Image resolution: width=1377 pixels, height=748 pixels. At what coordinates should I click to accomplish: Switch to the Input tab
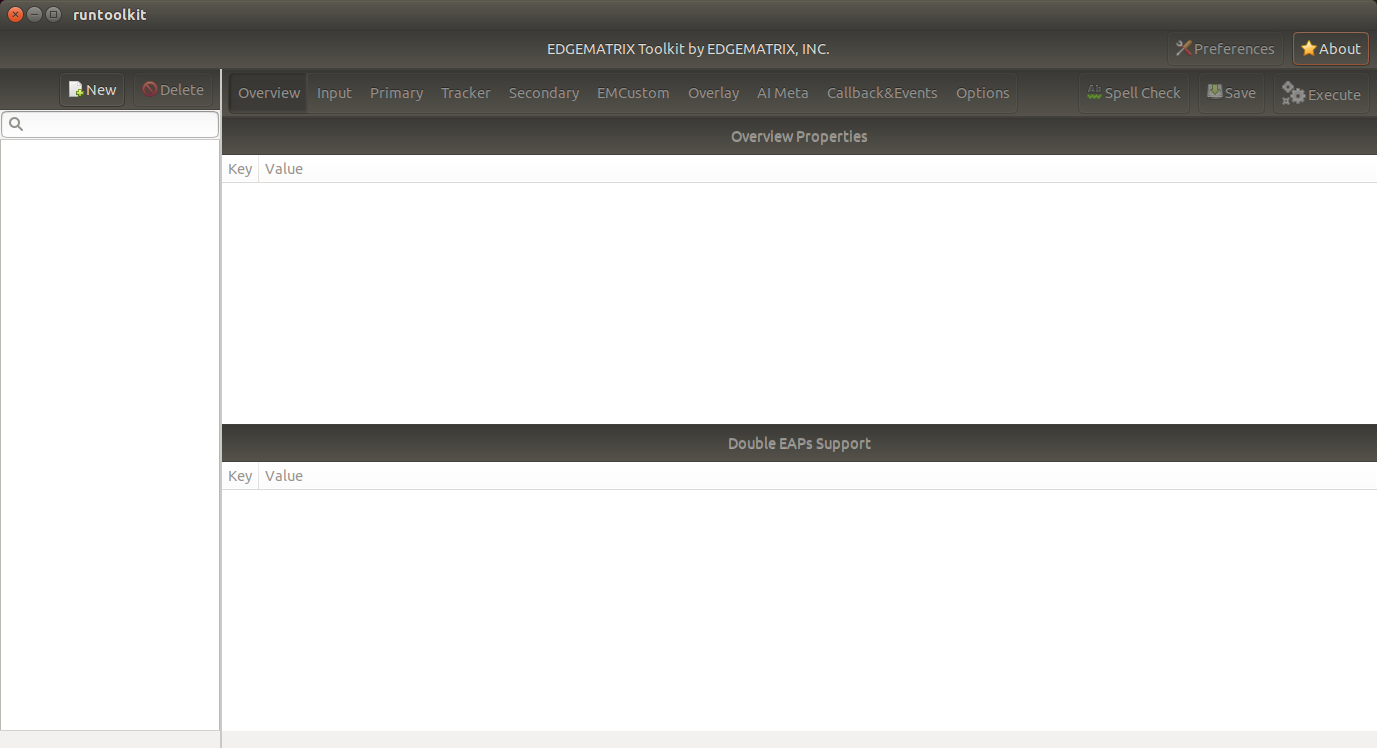[334, 93]
